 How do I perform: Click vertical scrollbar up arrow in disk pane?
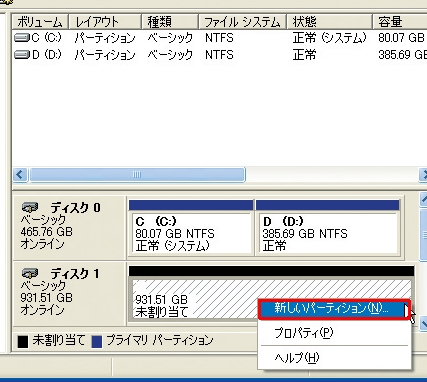pyautogui.click(x=423, y=199)
